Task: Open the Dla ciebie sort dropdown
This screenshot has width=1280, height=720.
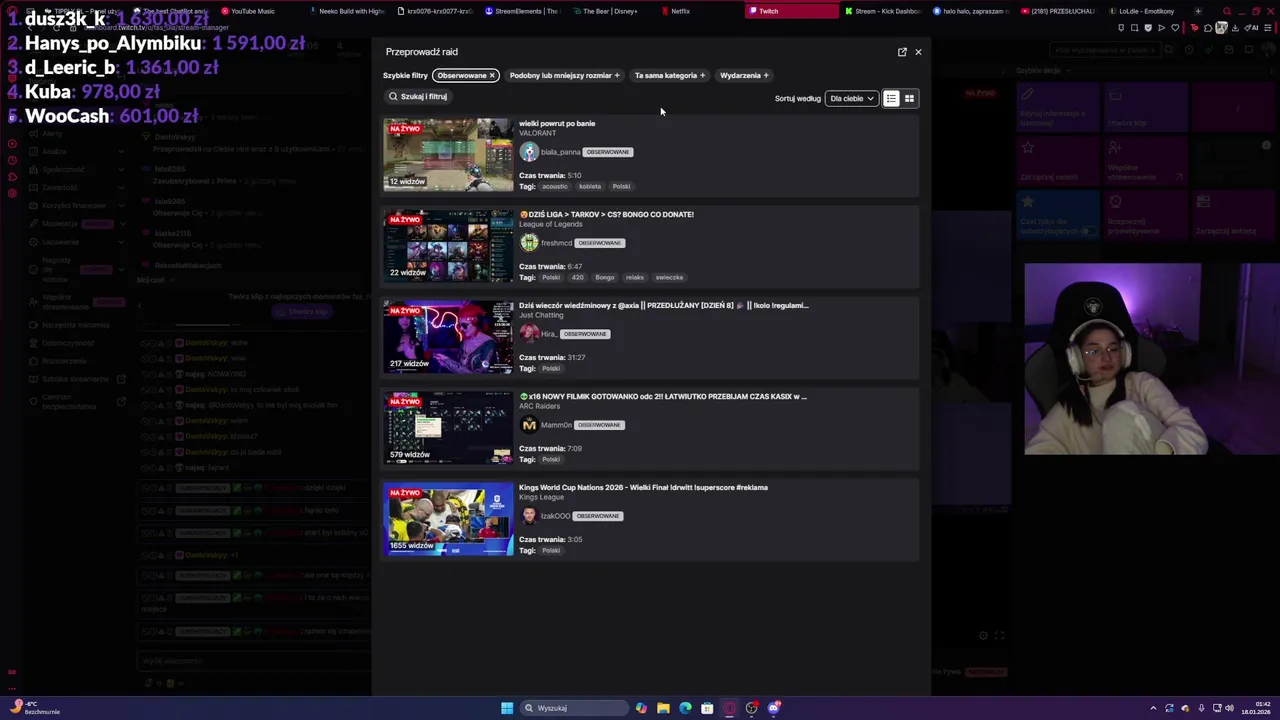Action: coord(851,98)
